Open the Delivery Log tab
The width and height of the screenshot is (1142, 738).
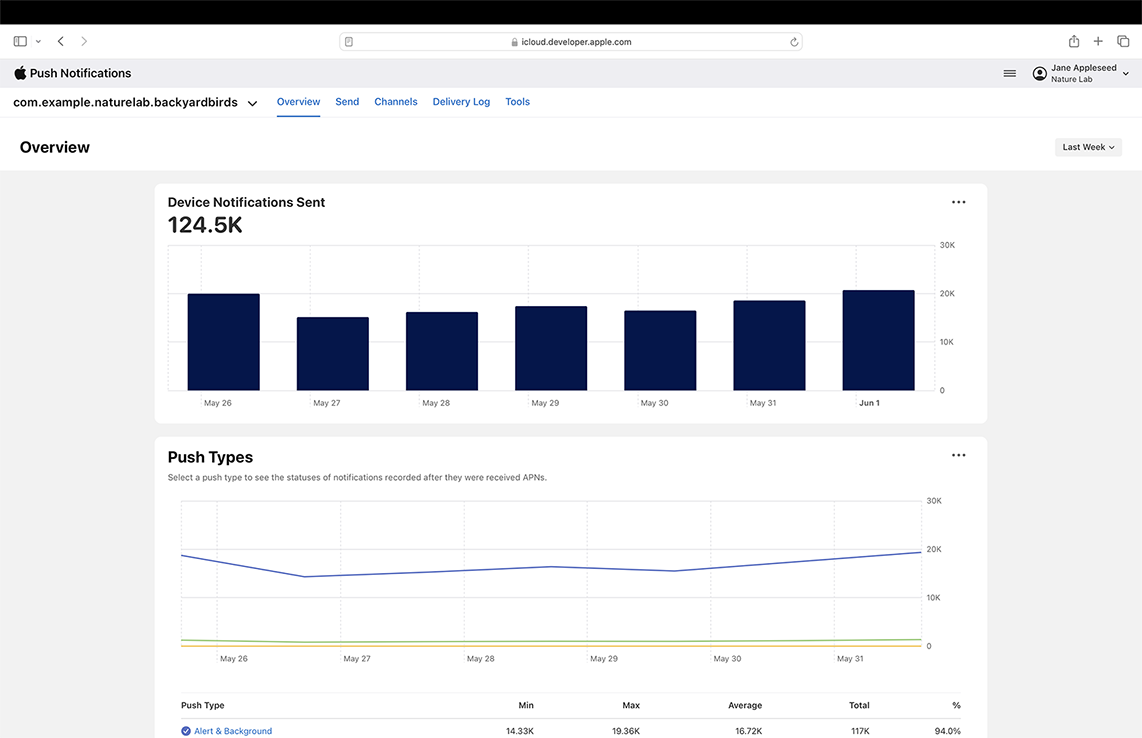(x=461, y=102)
